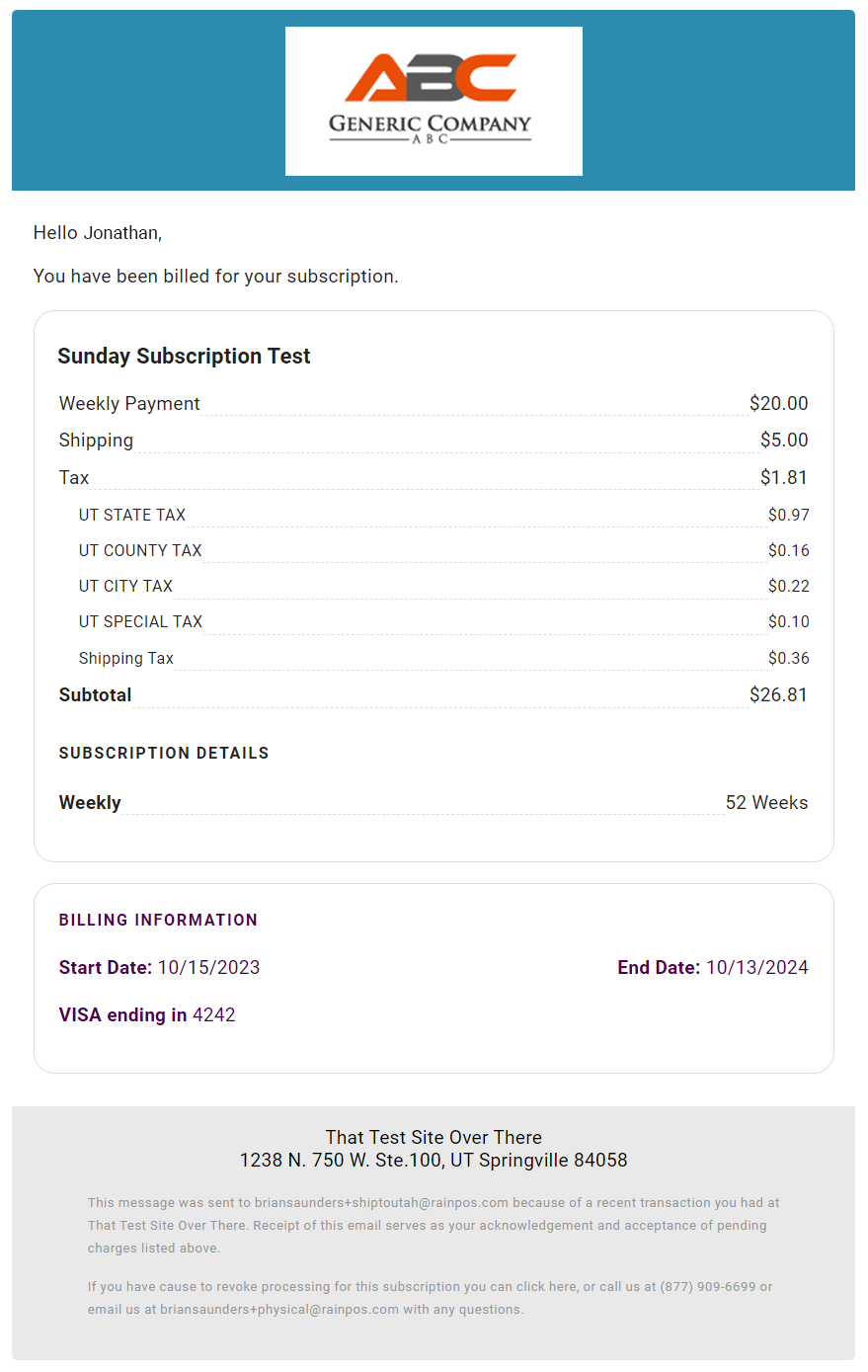Click the UT CITY TAX label
This screenshot has width=868, height=1372.
pos(125,586)
